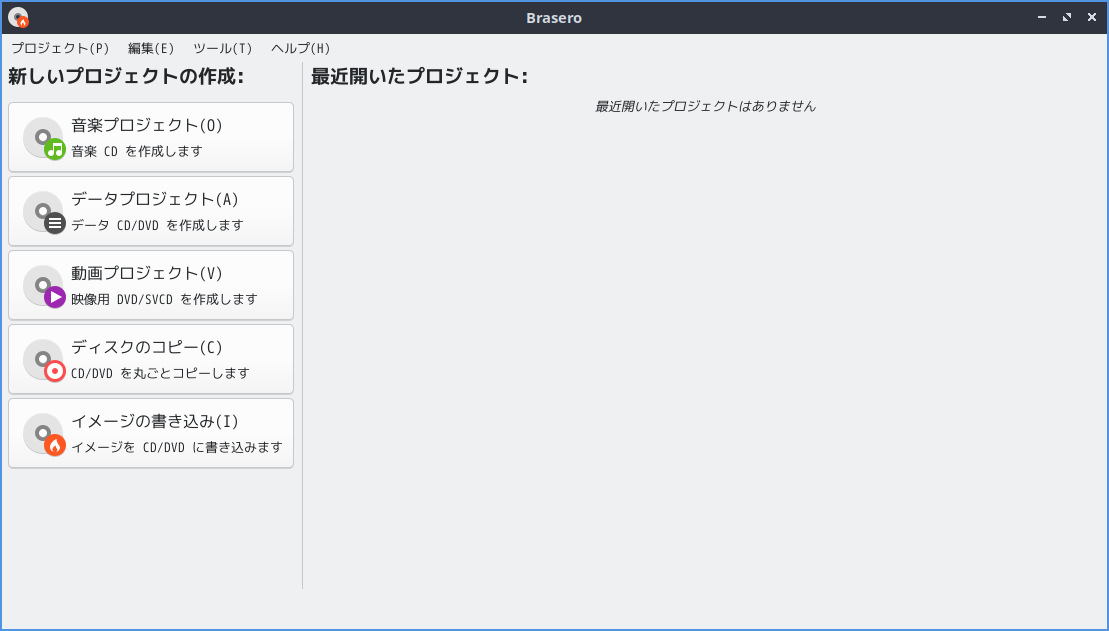The width and height of the screenshot is (1109, 631).
Task: Maximize the Brasero window
Action: pos(1067,17)
